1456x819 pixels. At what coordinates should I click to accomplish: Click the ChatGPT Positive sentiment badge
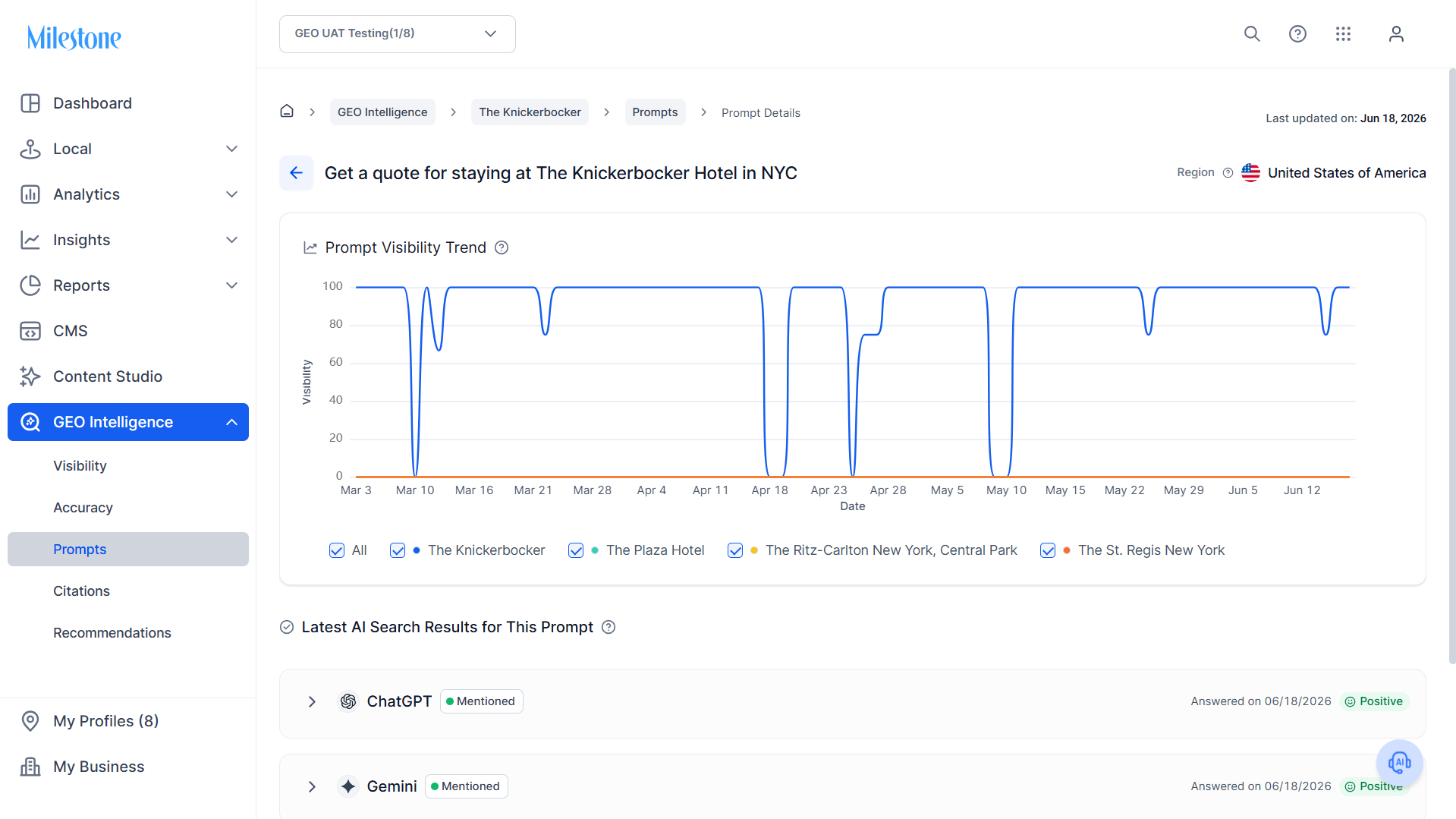[1374, 701]
